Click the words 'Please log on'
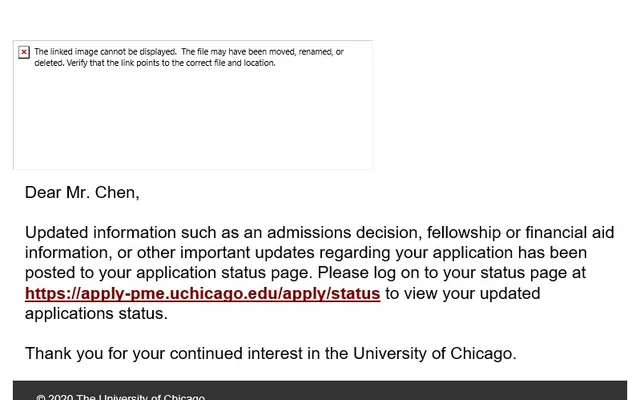 [x=369, y=273]
